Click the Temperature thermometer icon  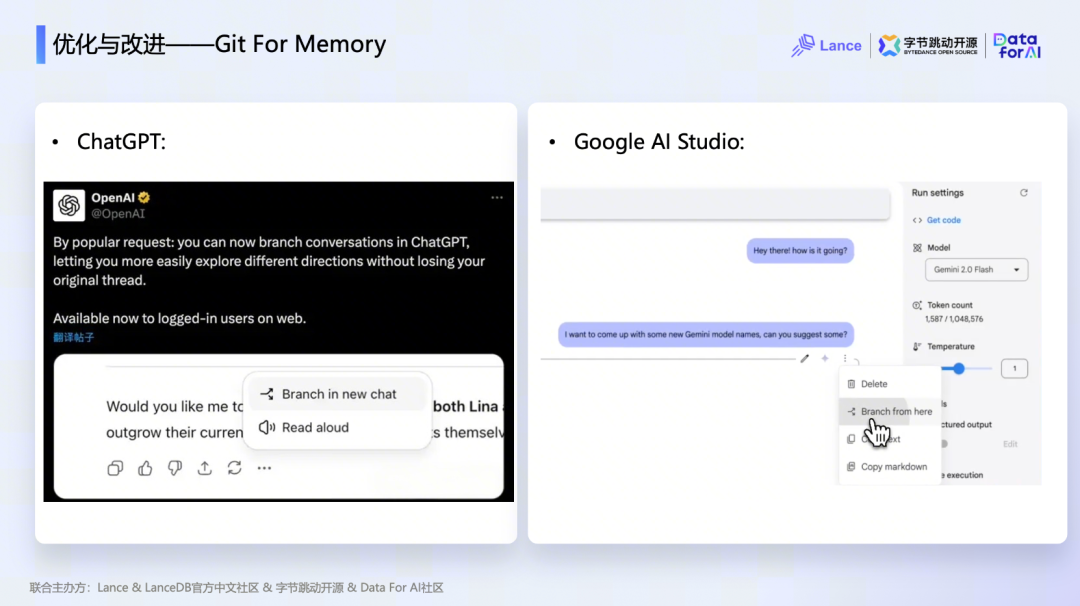tap(917, 346)
